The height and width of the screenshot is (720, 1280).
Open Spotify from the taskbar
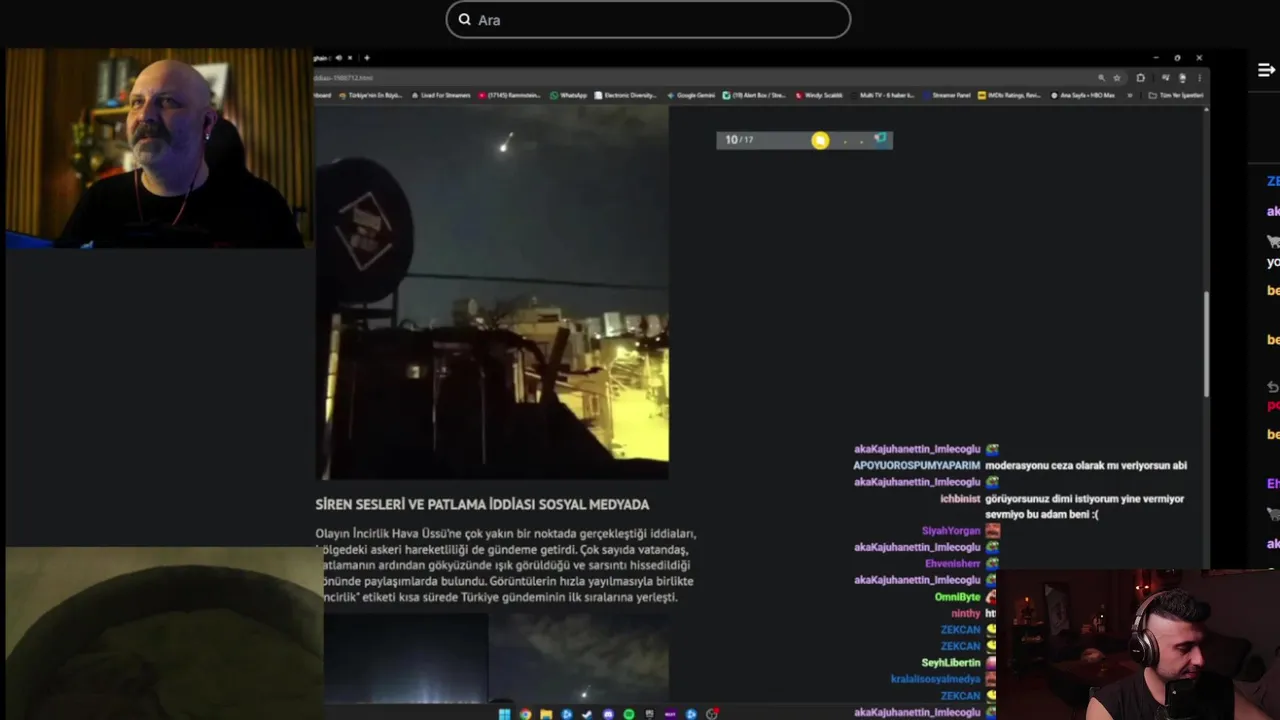(629, 713)
